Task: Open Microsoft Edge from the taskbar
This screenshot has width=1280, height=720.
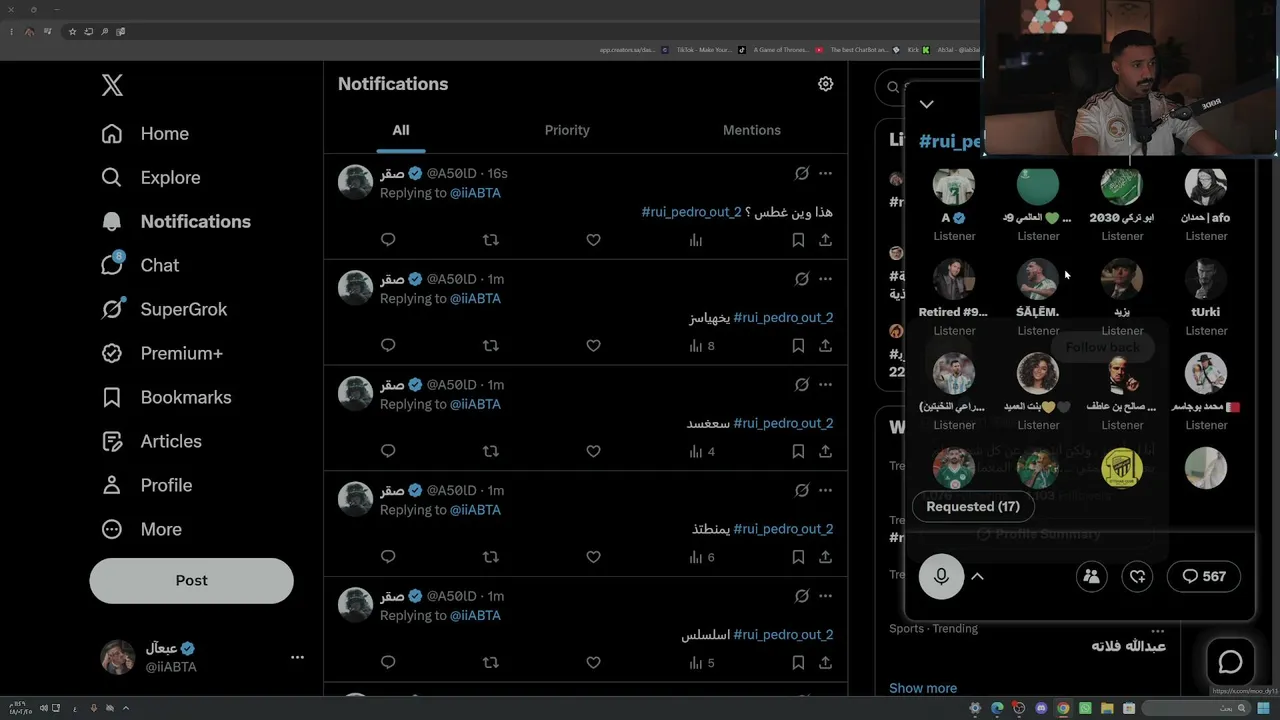Action: 997,708
